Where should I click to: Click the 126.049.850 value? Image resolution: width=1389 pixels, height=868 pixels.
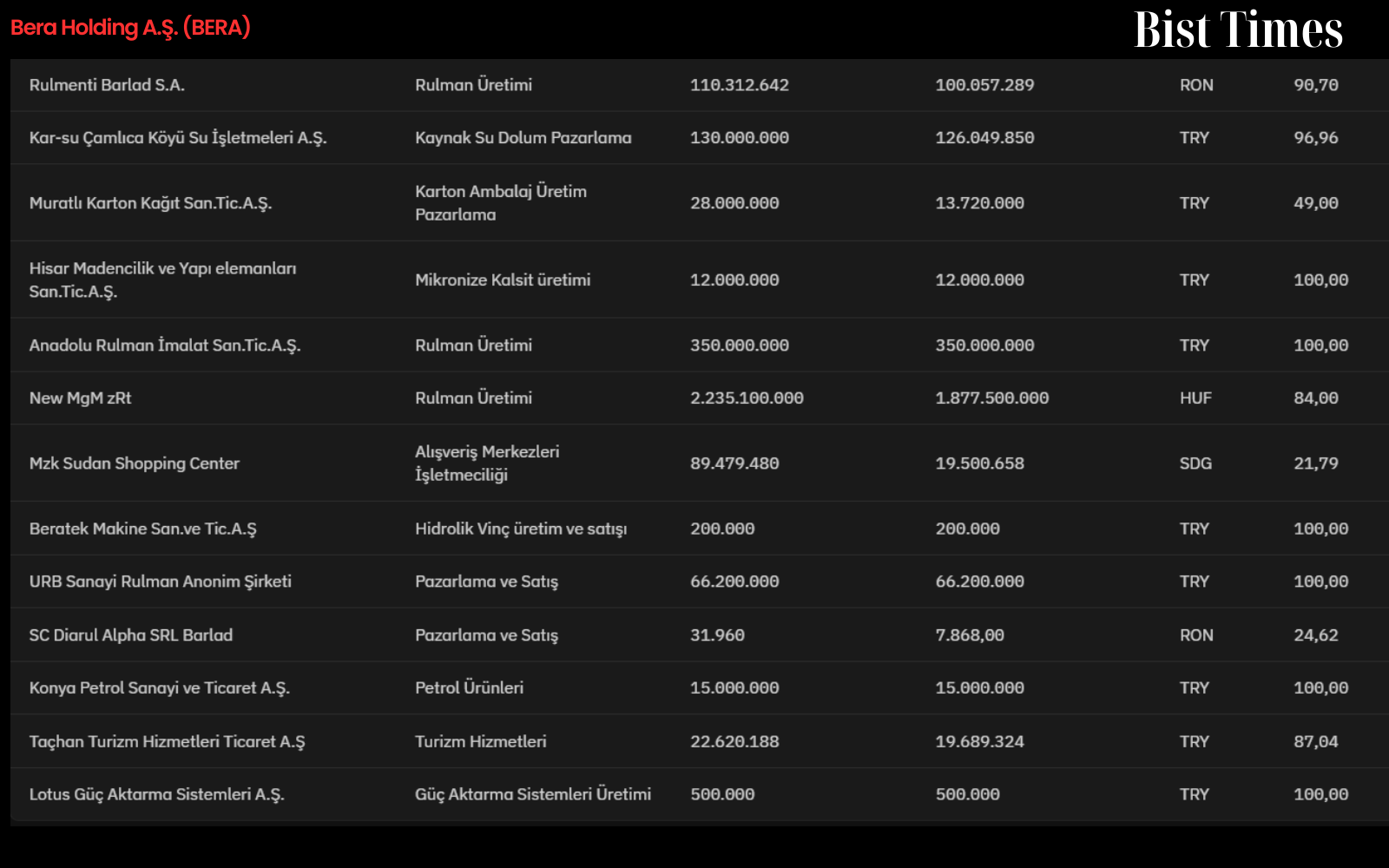click(x=984, y=138)
